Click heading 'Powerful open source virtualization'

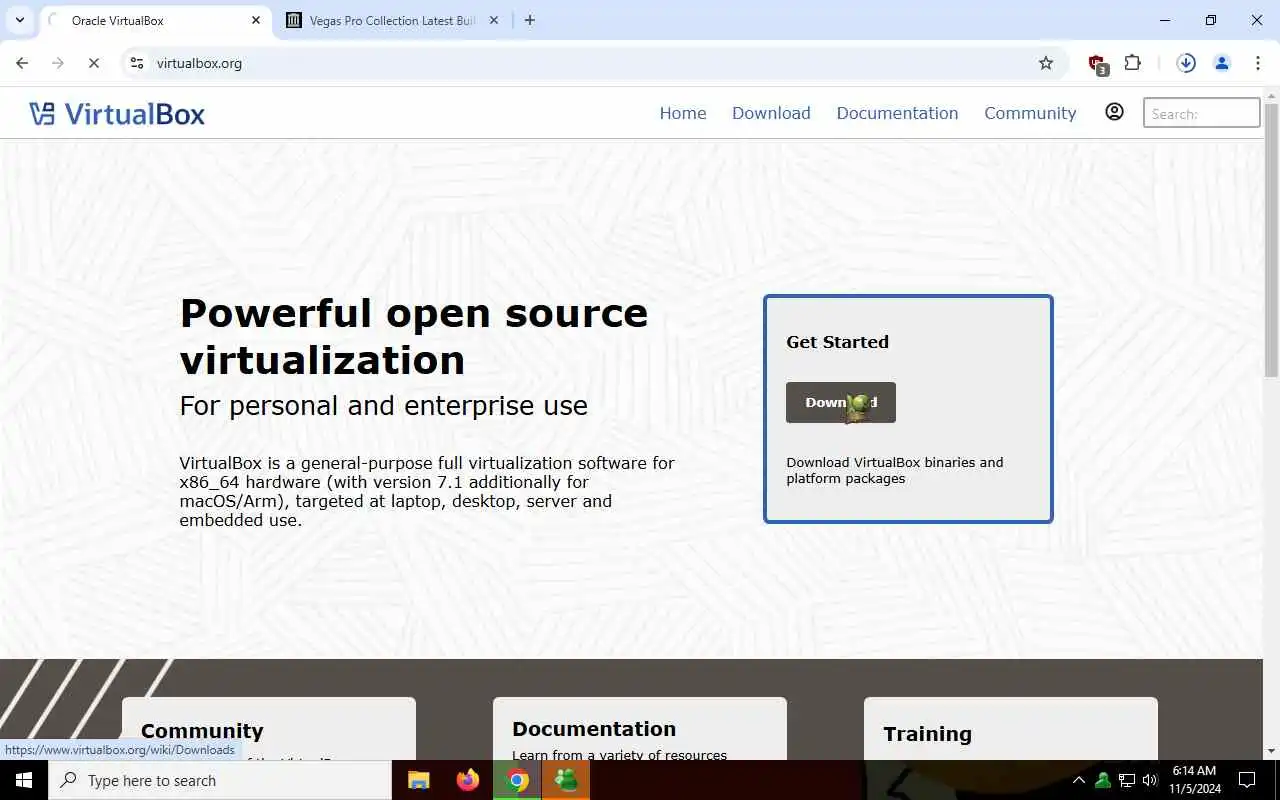coord(414,336)
